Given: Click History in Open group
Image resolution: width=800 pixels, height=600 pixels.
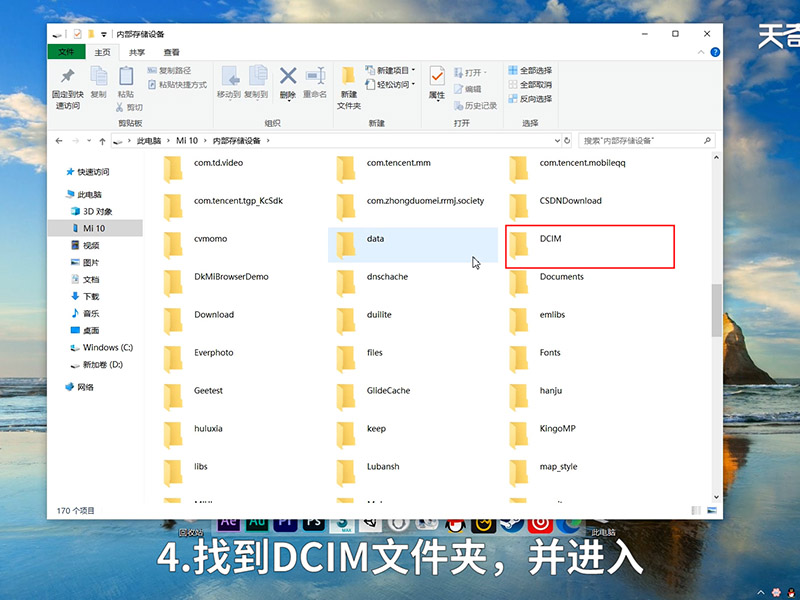Looking at the screenshot, I should (476, 106).
